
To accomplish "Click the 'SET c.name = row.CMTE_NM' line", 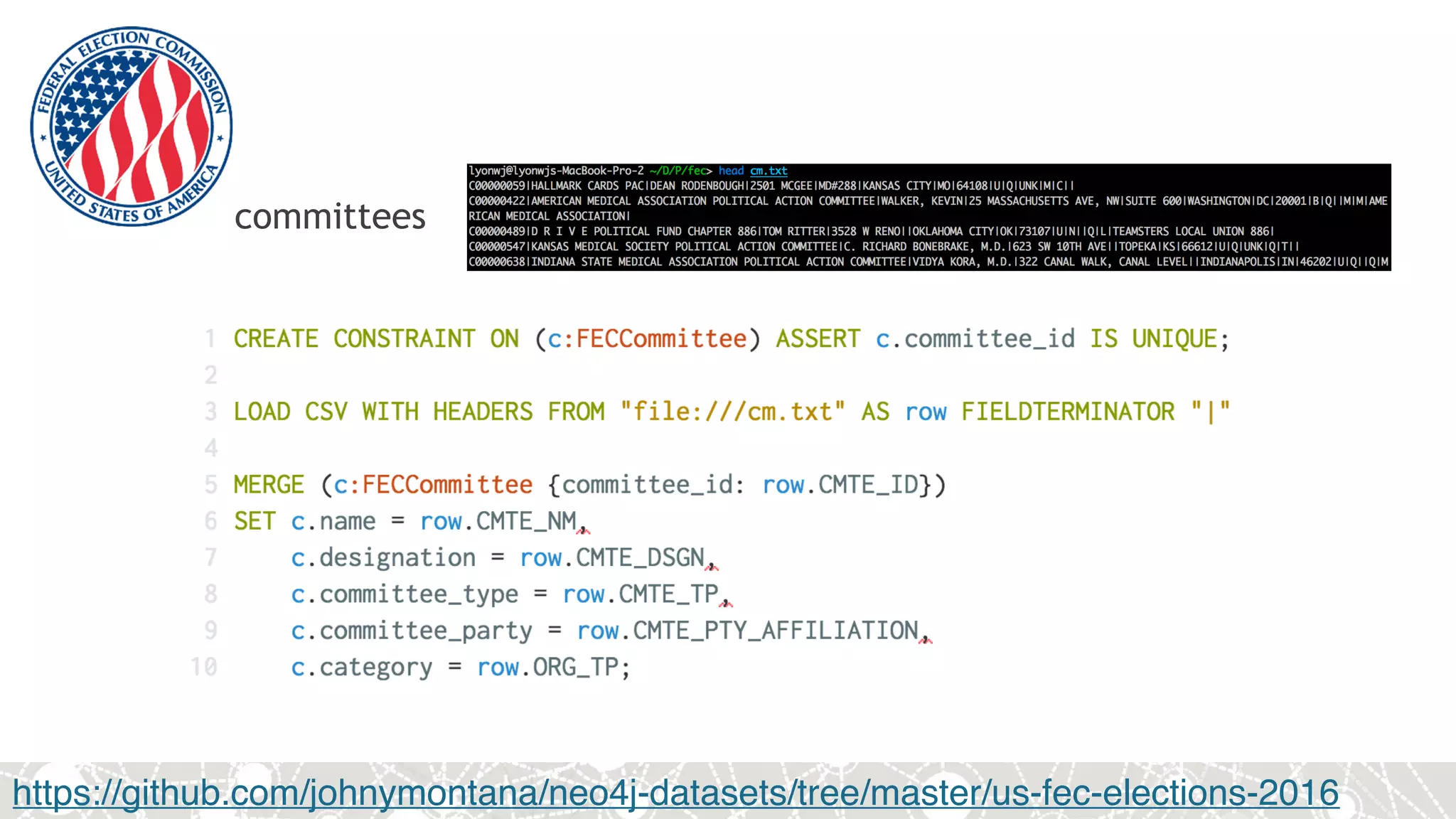I will click(412, 521).
